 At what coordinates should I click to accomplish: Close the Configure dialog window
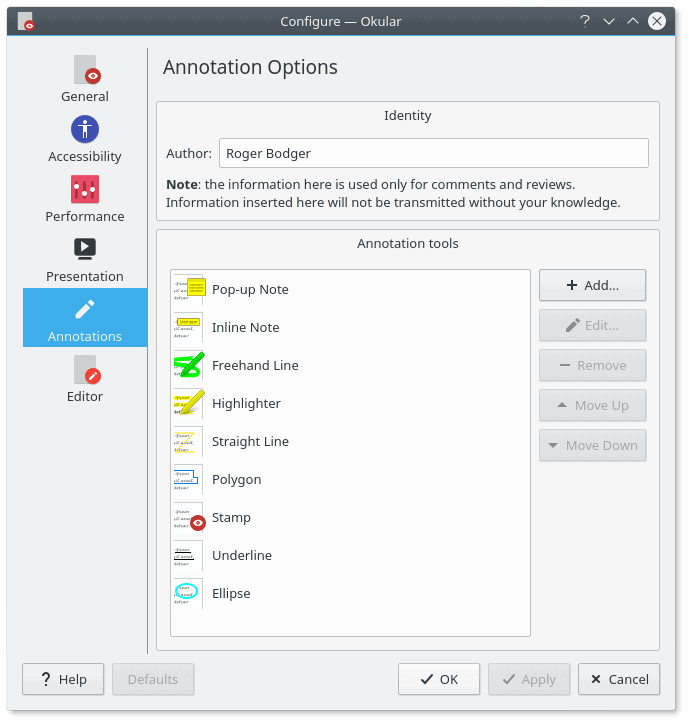click(x=657, y=21)
